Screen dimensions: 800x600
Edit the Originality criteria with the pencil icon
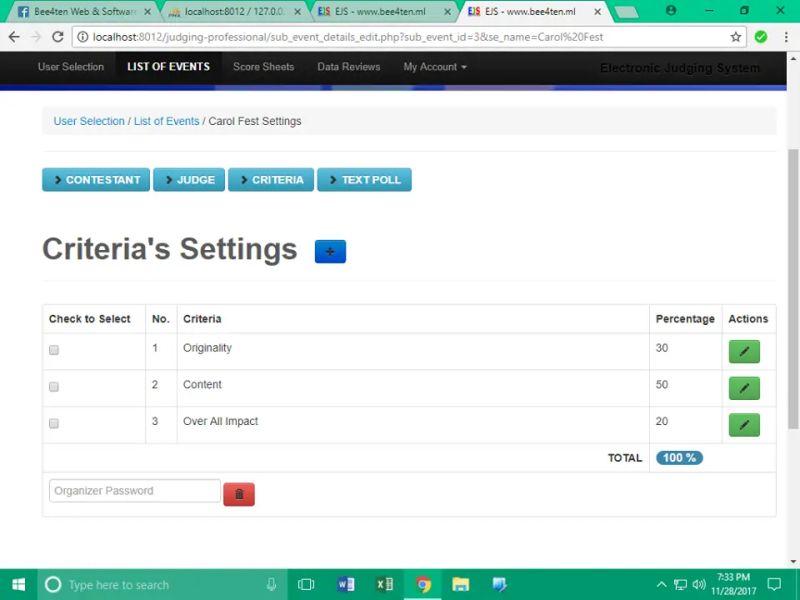pyautogui.click(x=744, y=351)
